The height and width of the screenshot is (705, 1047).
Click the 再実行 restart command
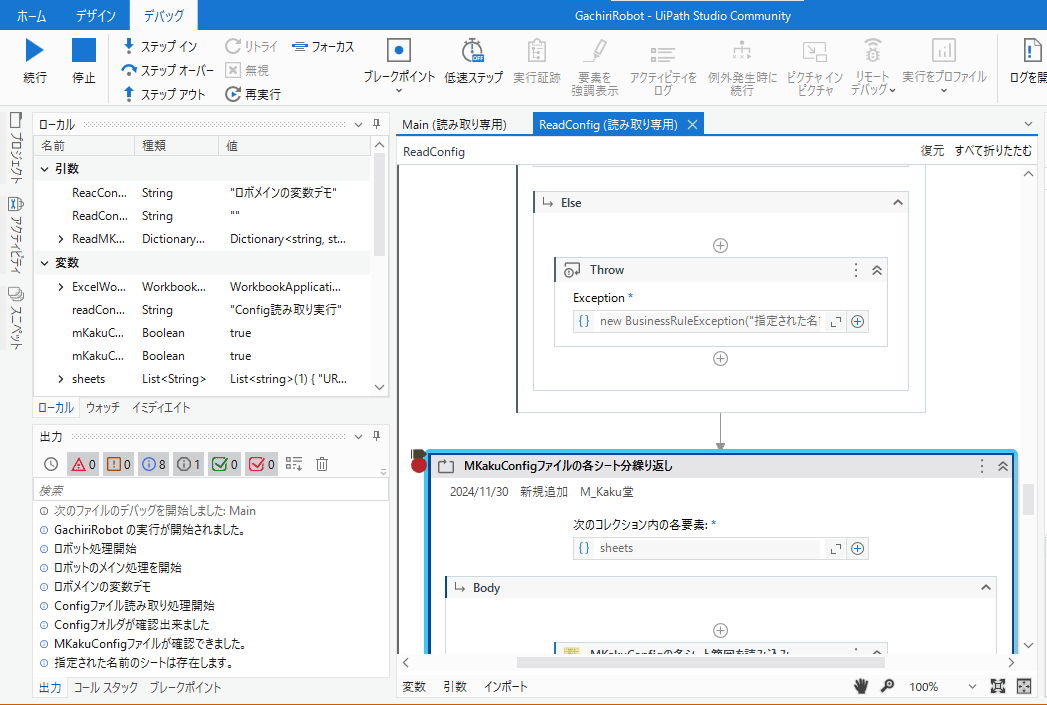253,94
